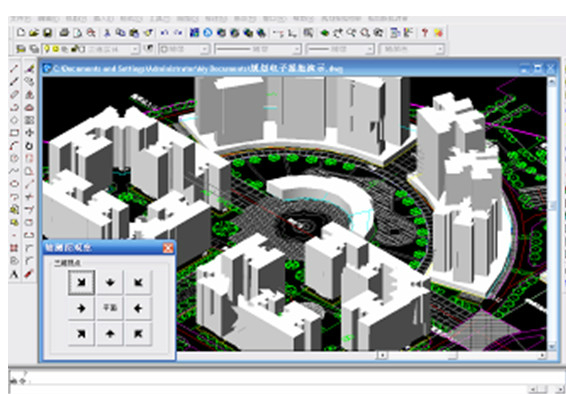
Task: Click the upper-left diagonal arrow viewpoint button
Action: pos(81,282)
